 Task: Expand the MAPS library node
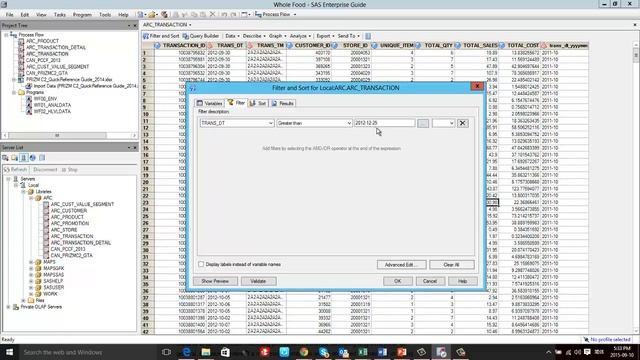pos(31,262)
